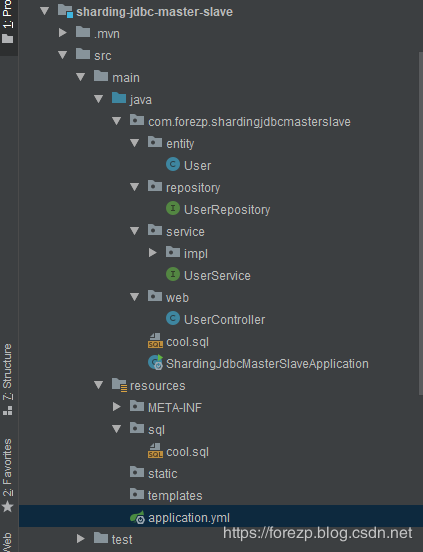Image resolution: width=423 pixels, height=552 pixels.
Task: Select the META-INF folder label
Action: click(x=175, y=407)
